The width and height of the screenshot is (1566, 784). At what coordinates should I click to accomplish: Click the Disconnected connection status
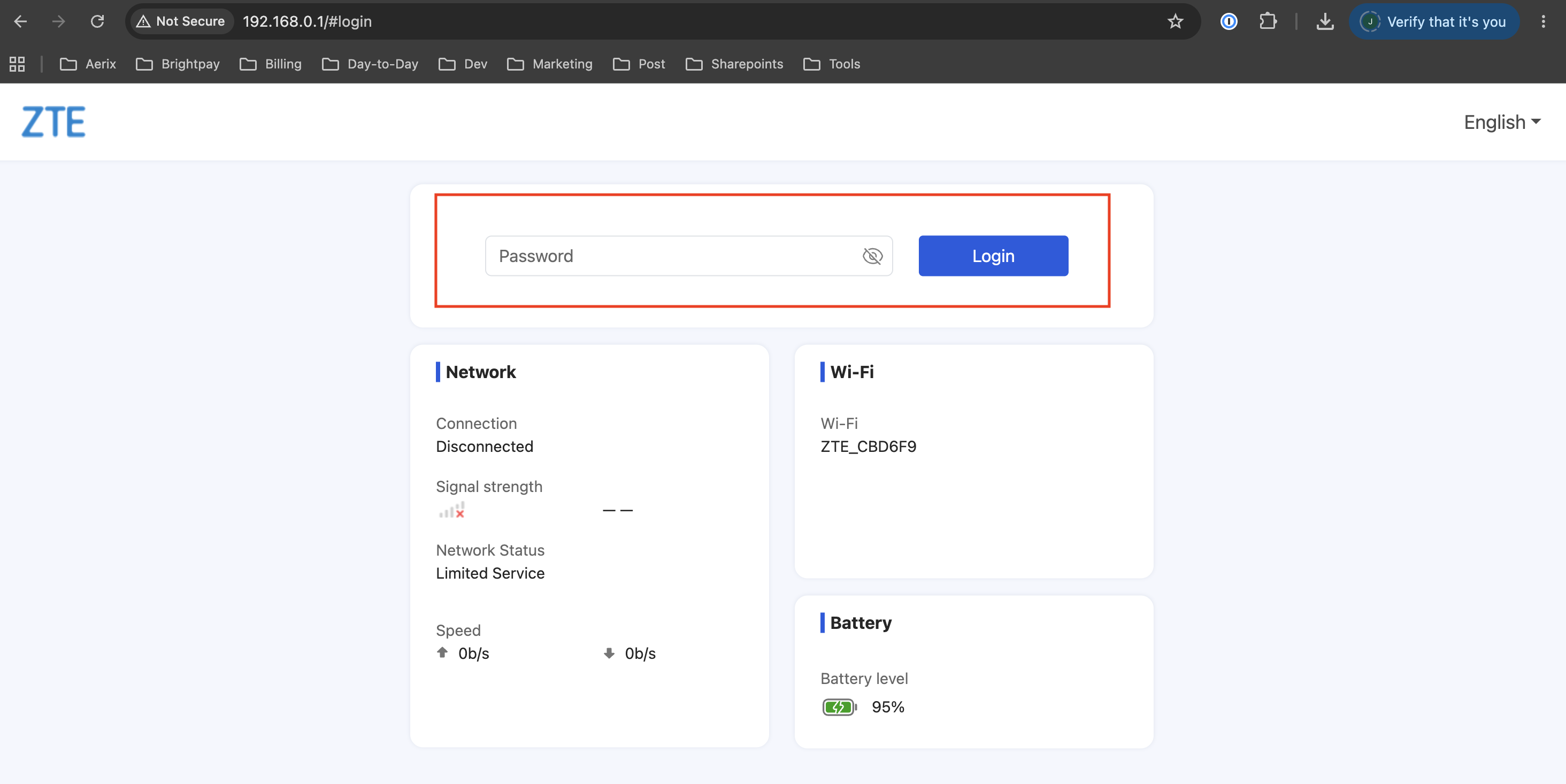pos(485,447)
